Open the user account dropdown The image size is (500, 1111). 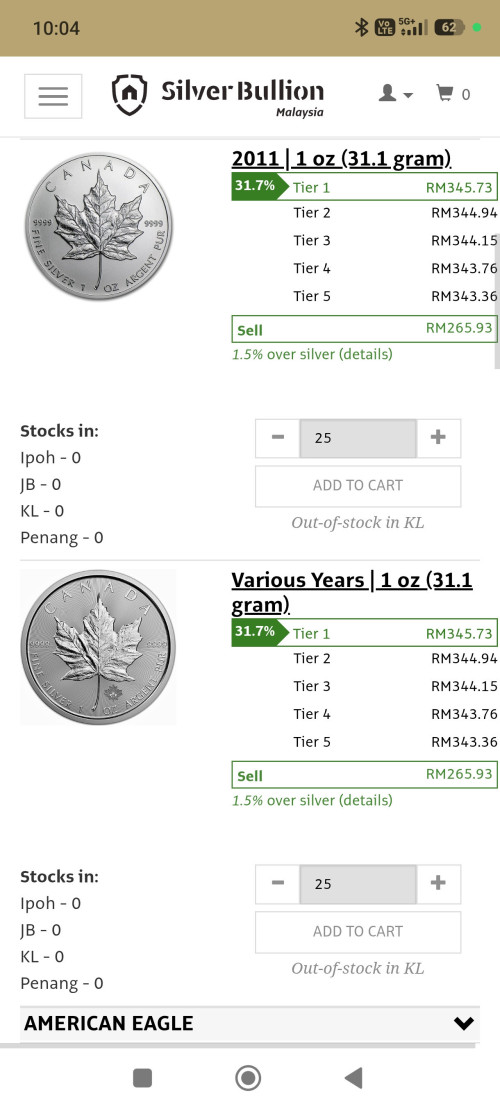tap(395, 94)
